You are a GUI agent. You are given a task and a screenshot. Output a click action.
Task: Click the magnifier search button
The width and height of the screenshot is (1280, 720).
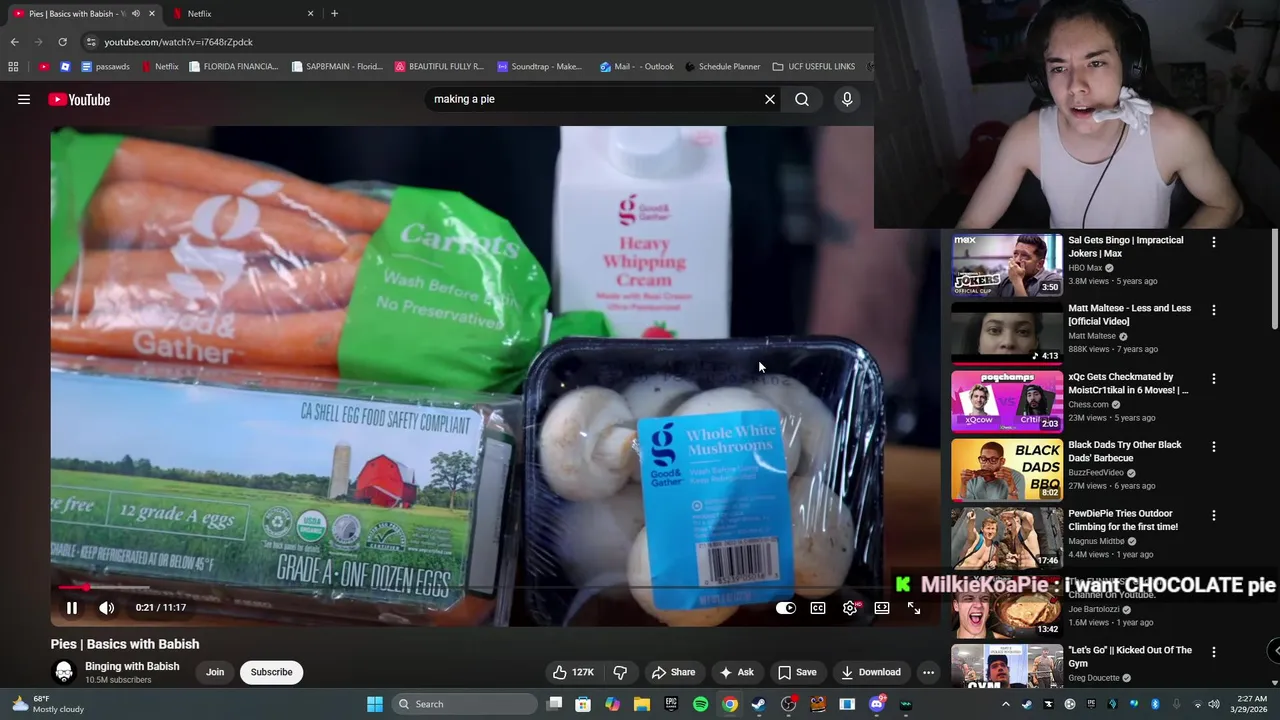(x=802, y=99)
